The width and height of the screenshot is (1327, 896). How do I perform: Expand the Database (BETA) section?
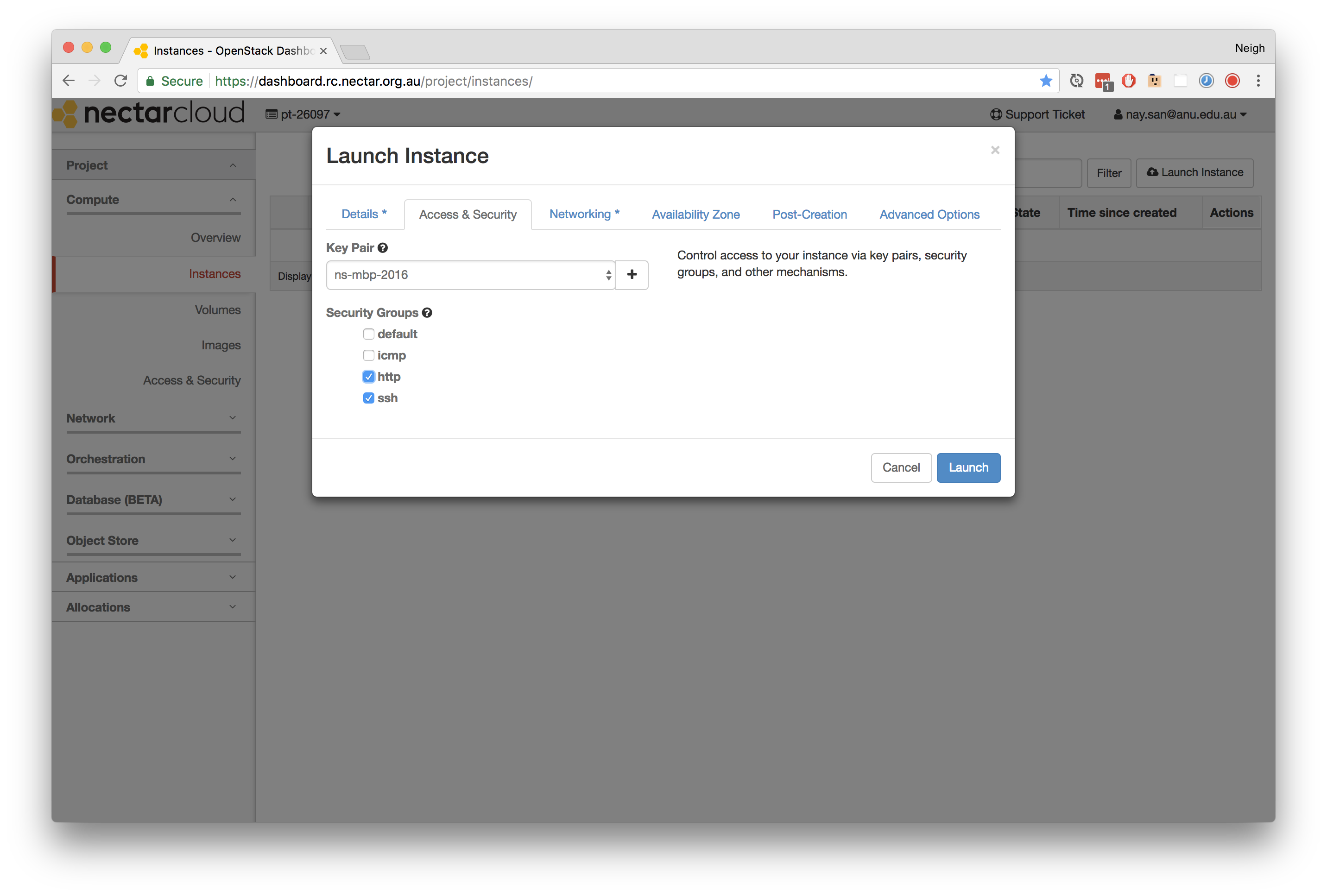pos(153,500)
